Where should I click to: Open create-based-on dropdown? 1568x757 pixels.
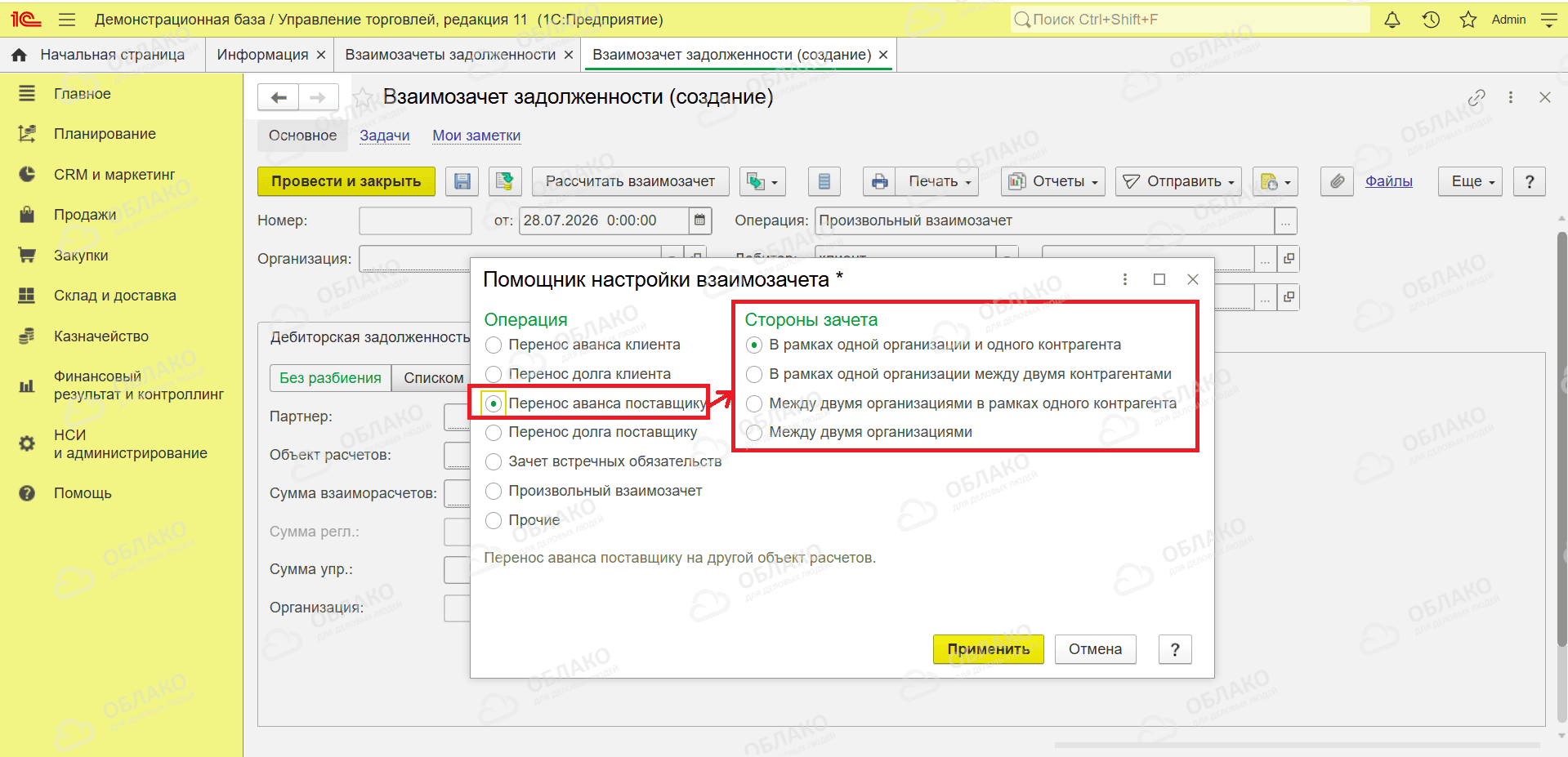coord(762,181)
